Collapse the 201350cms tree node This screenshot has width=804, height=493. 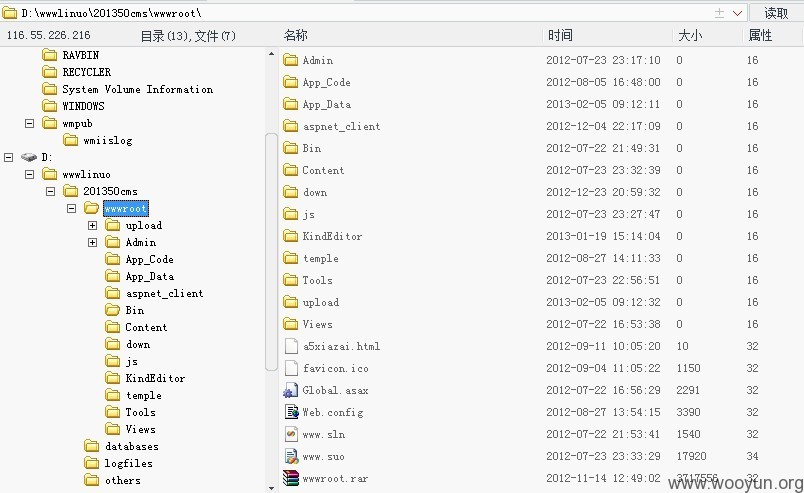(50, 191)
